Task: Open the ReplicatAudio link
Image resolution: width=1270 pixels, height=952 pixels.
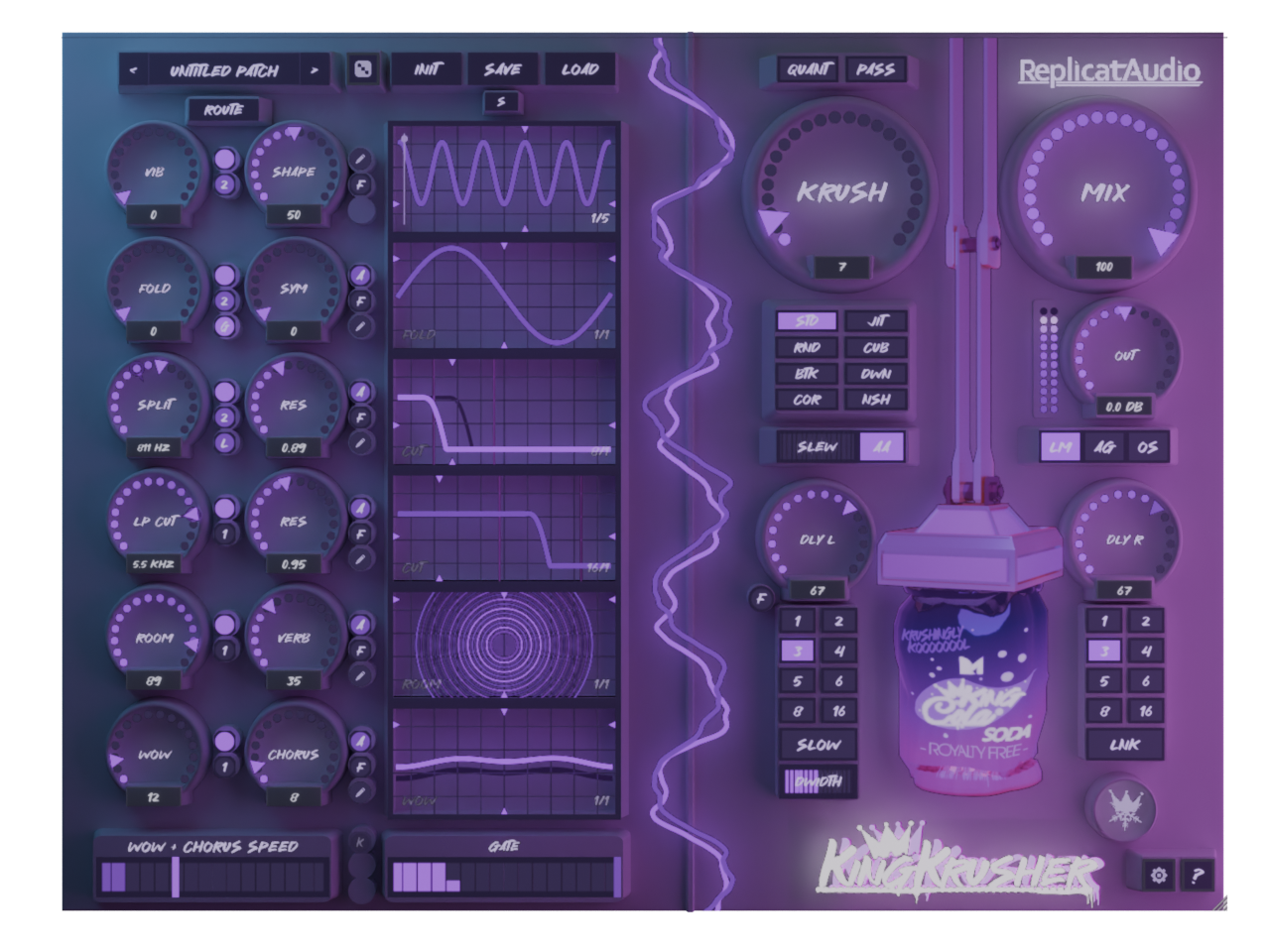Action: point(1109,71)
